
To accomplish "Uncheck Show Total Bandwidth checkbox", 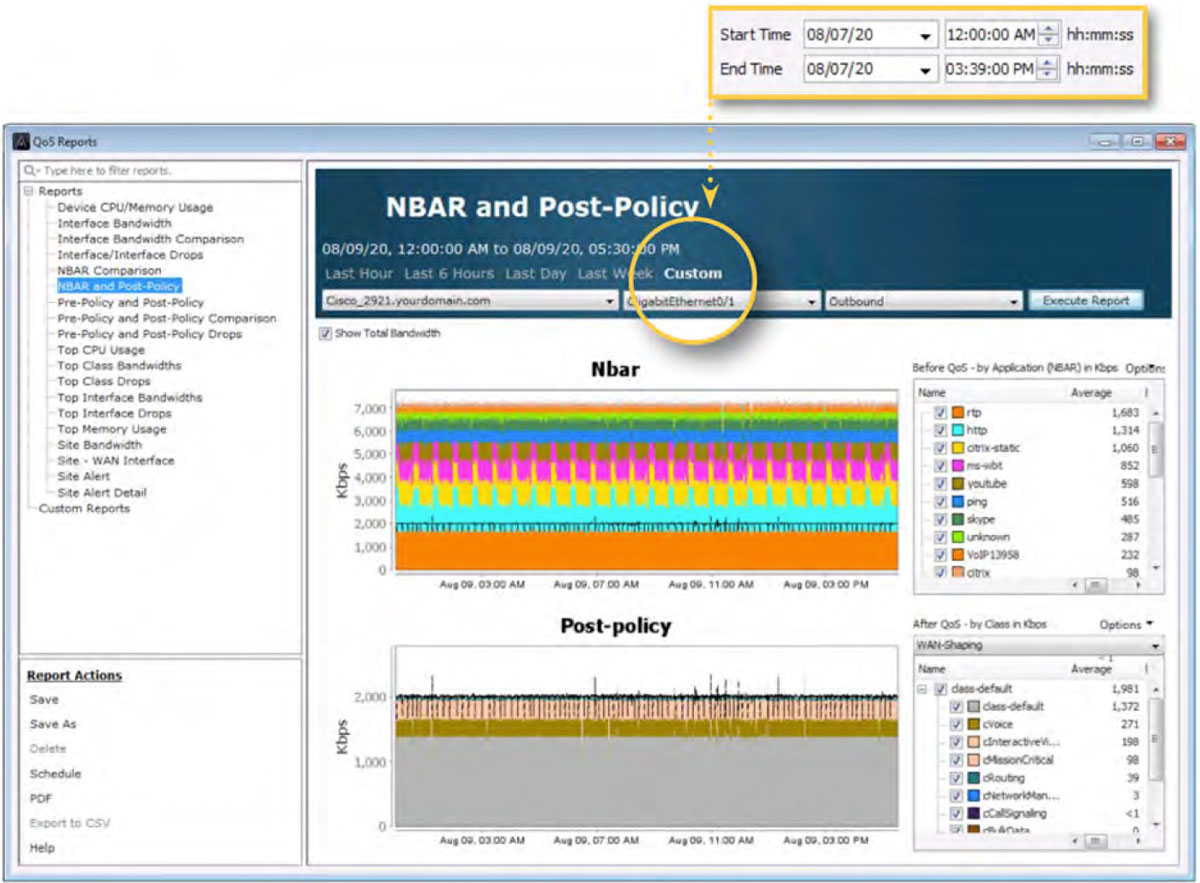I will pos(324,333).
